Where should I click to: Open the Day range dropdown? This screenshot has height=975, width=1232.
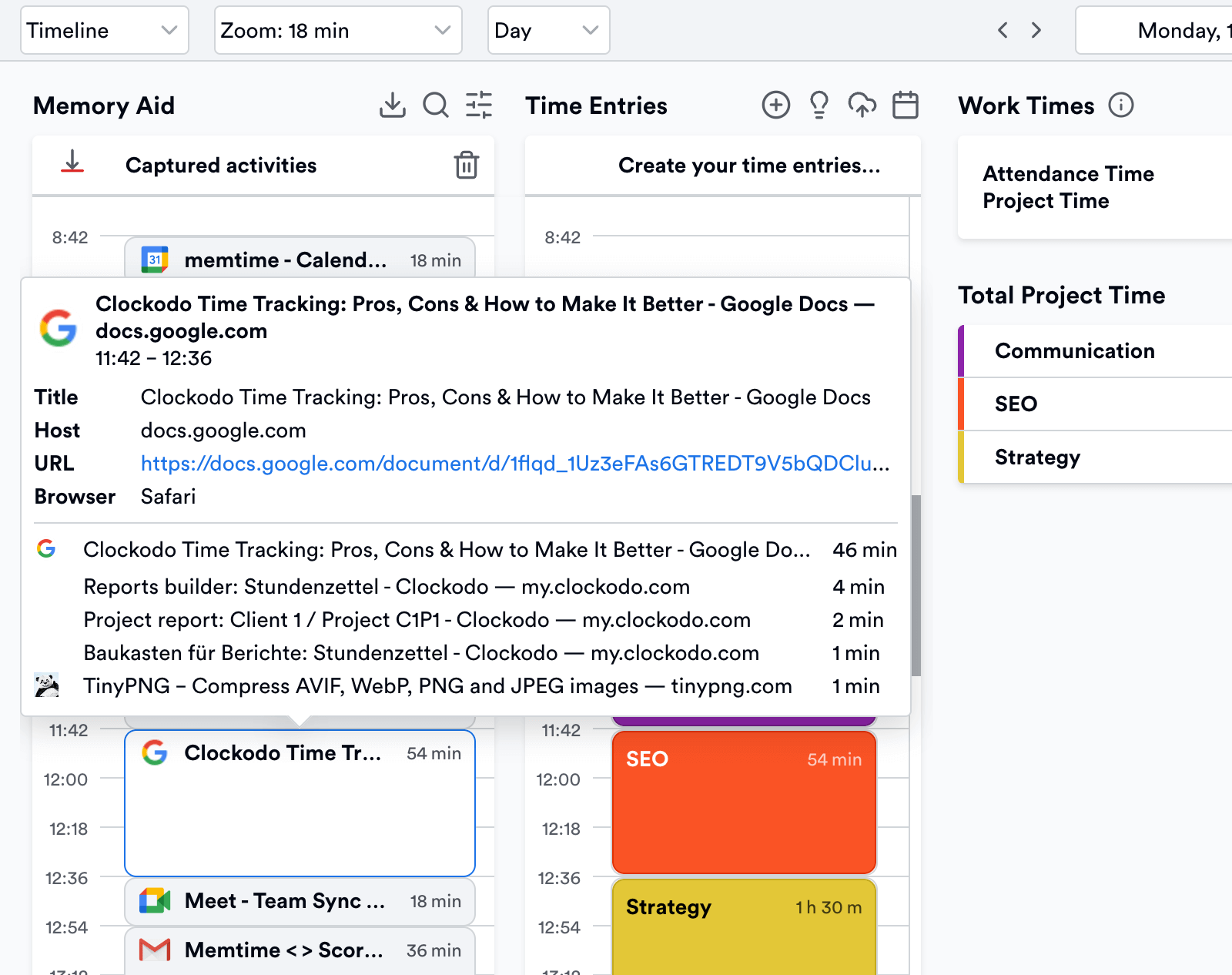[x=549, y=30]
